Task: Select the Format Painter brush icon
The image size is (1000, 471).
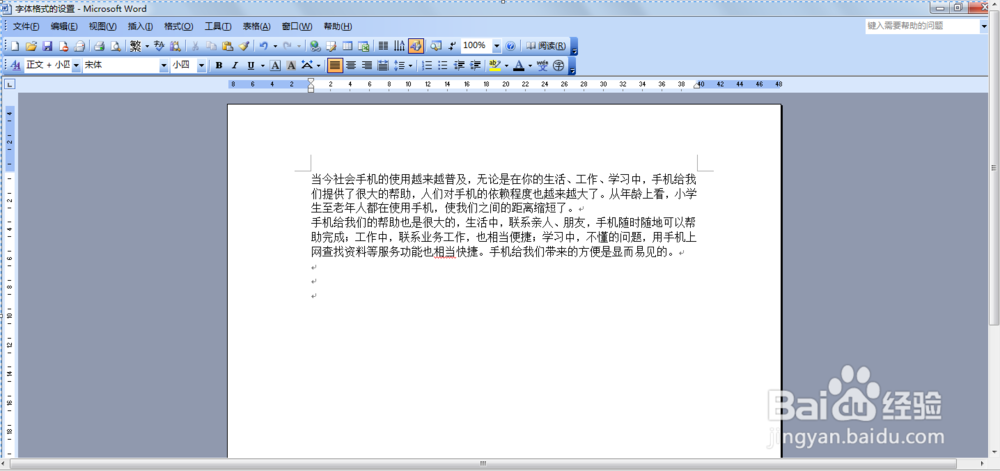Action: tap(244, 46)
